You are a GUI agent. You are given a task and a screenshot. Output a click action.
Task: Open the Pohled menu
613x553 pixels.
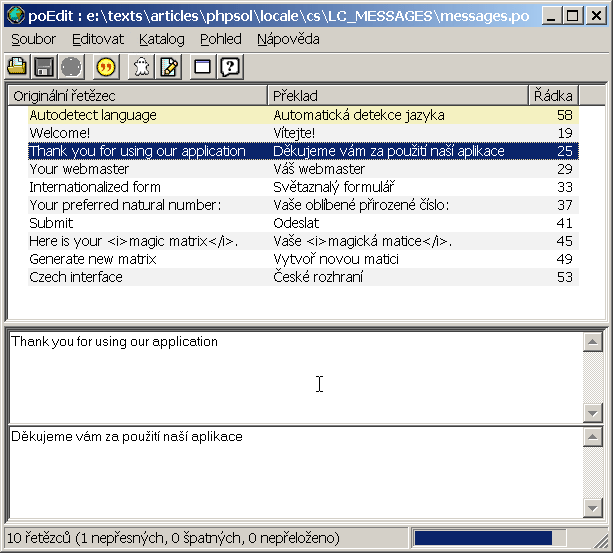click(220, 39)
